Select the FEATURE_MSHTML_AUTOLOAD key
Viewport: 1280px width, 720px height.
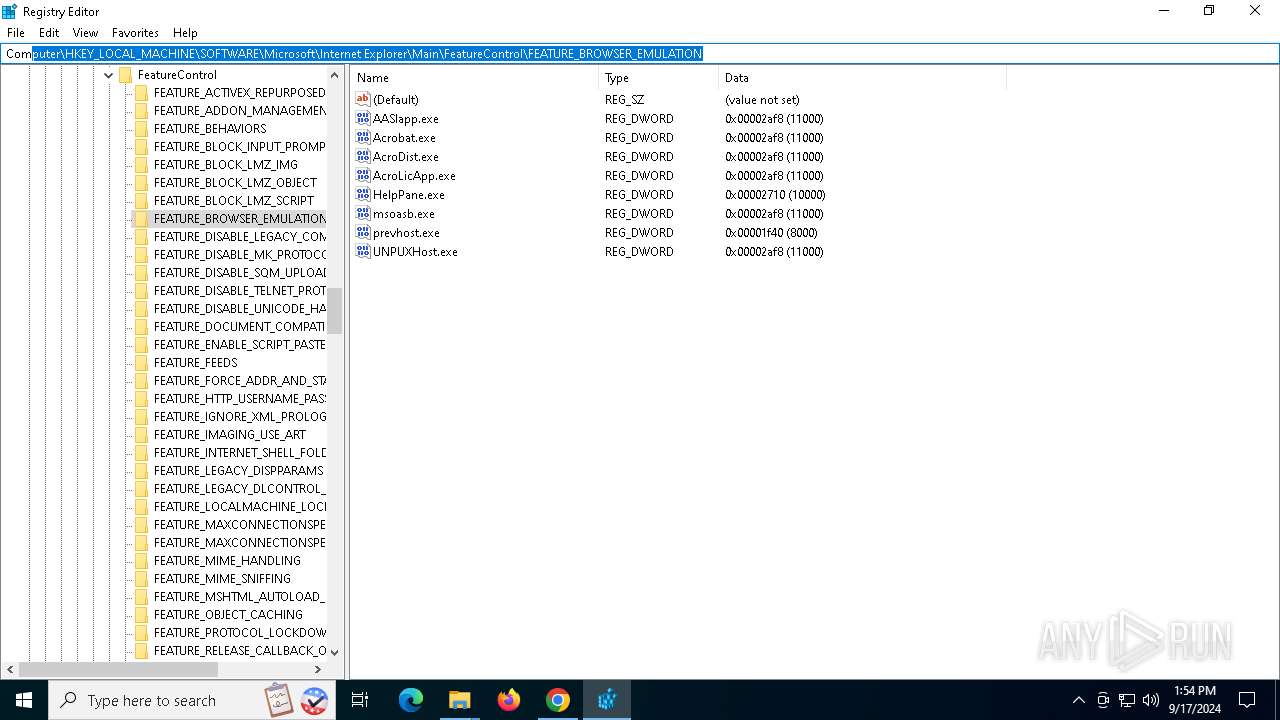(x=240, y=597)
